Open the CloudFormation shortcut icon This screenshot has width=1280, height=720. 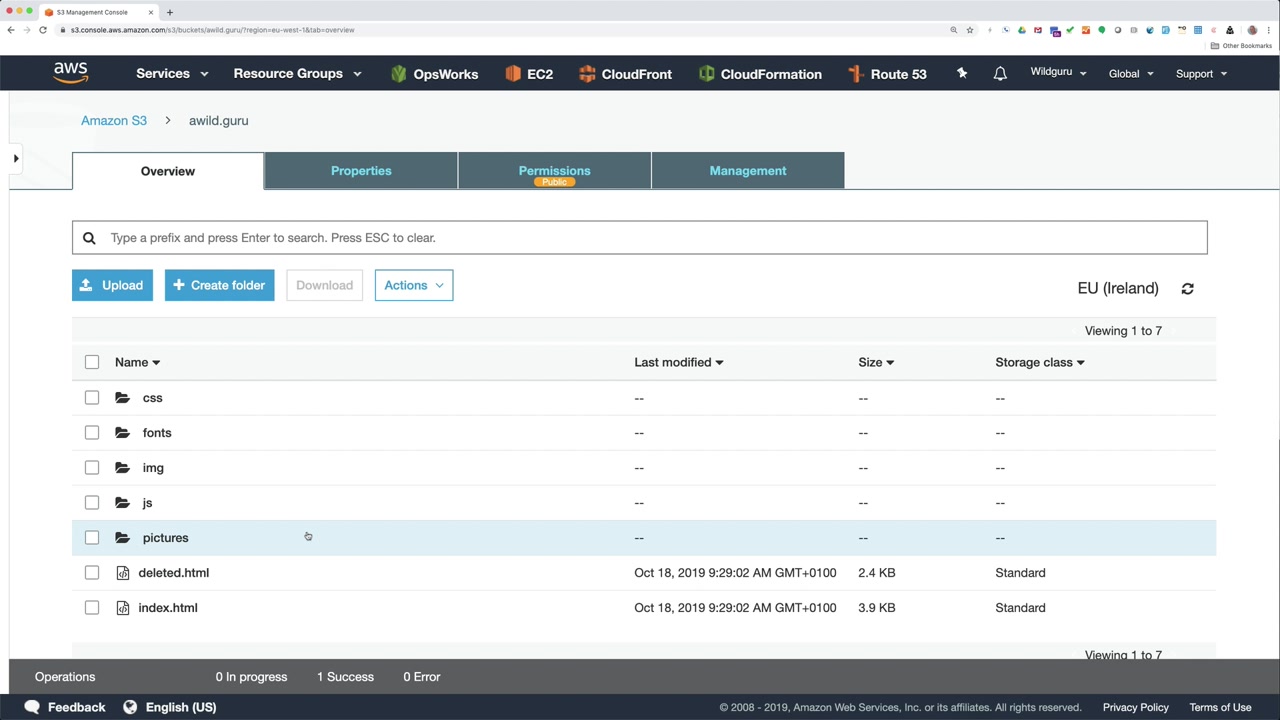point(706,74)
